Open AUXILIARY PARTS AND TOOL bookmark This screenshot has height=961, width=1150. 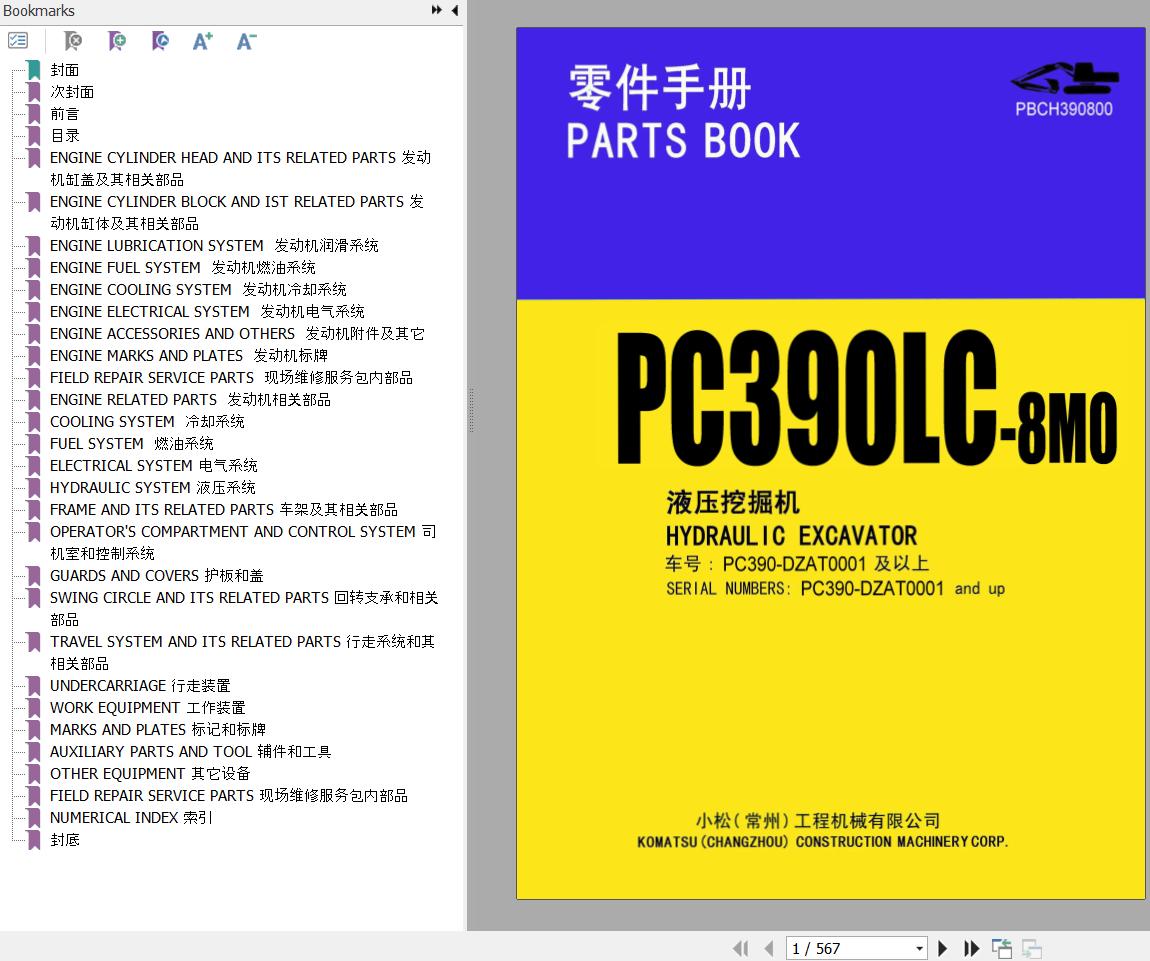click(191, 752)
